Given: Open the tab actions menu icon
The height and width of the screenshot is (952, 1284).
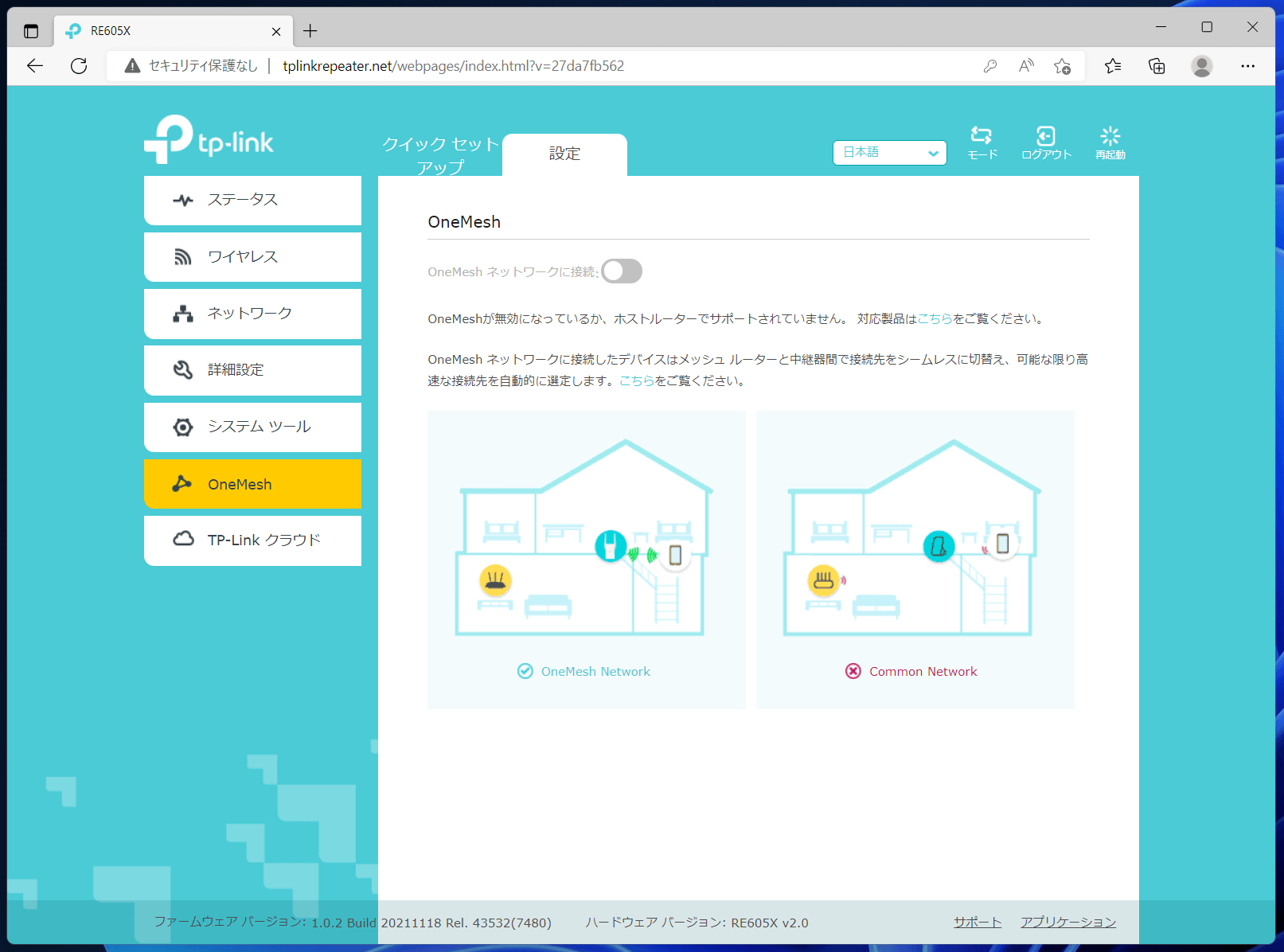Looking at the screenshot, I should (31, 31).
